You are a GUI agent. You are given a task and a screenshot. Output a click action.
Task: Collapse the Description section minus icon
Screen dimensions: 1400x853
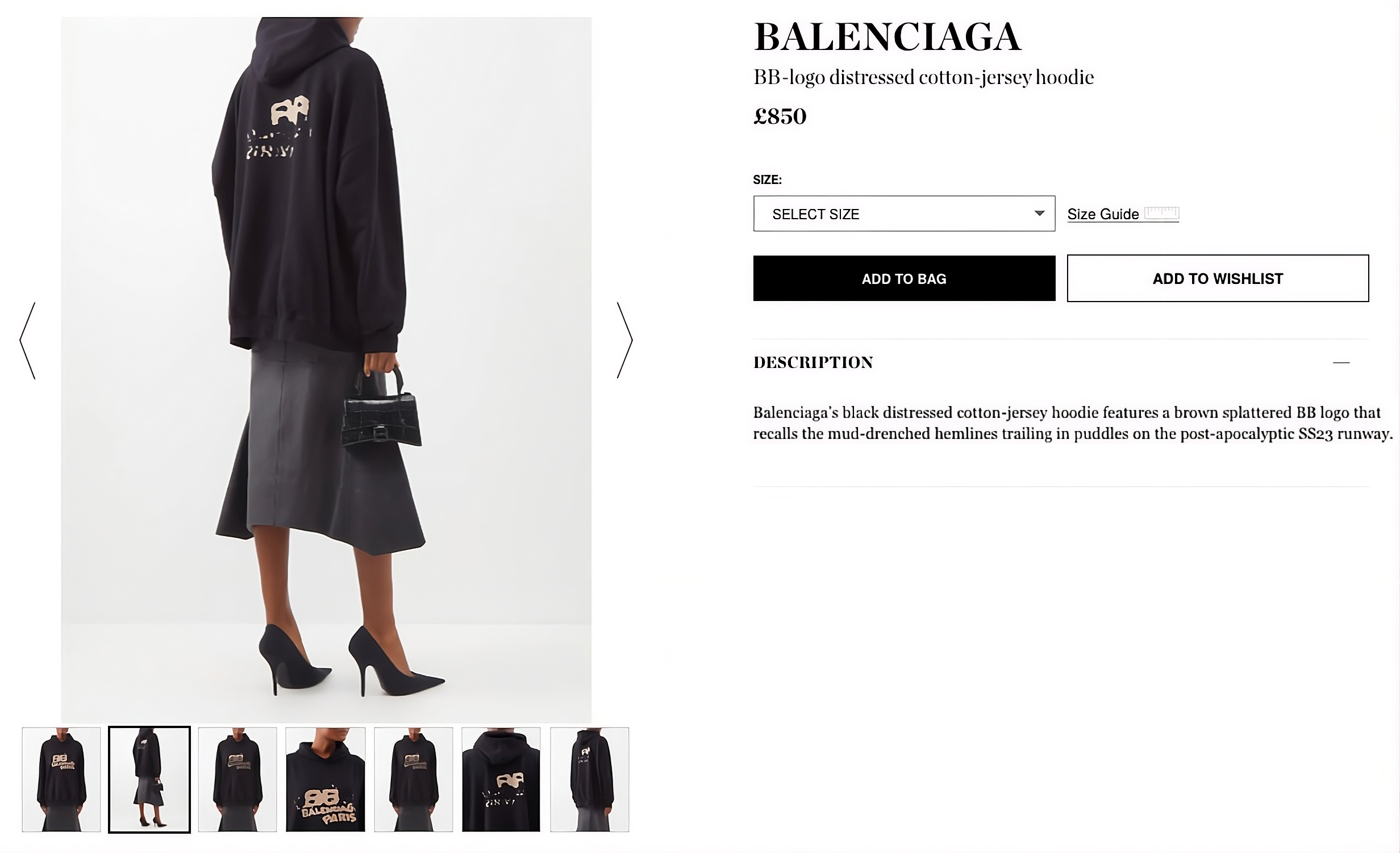1341,362
